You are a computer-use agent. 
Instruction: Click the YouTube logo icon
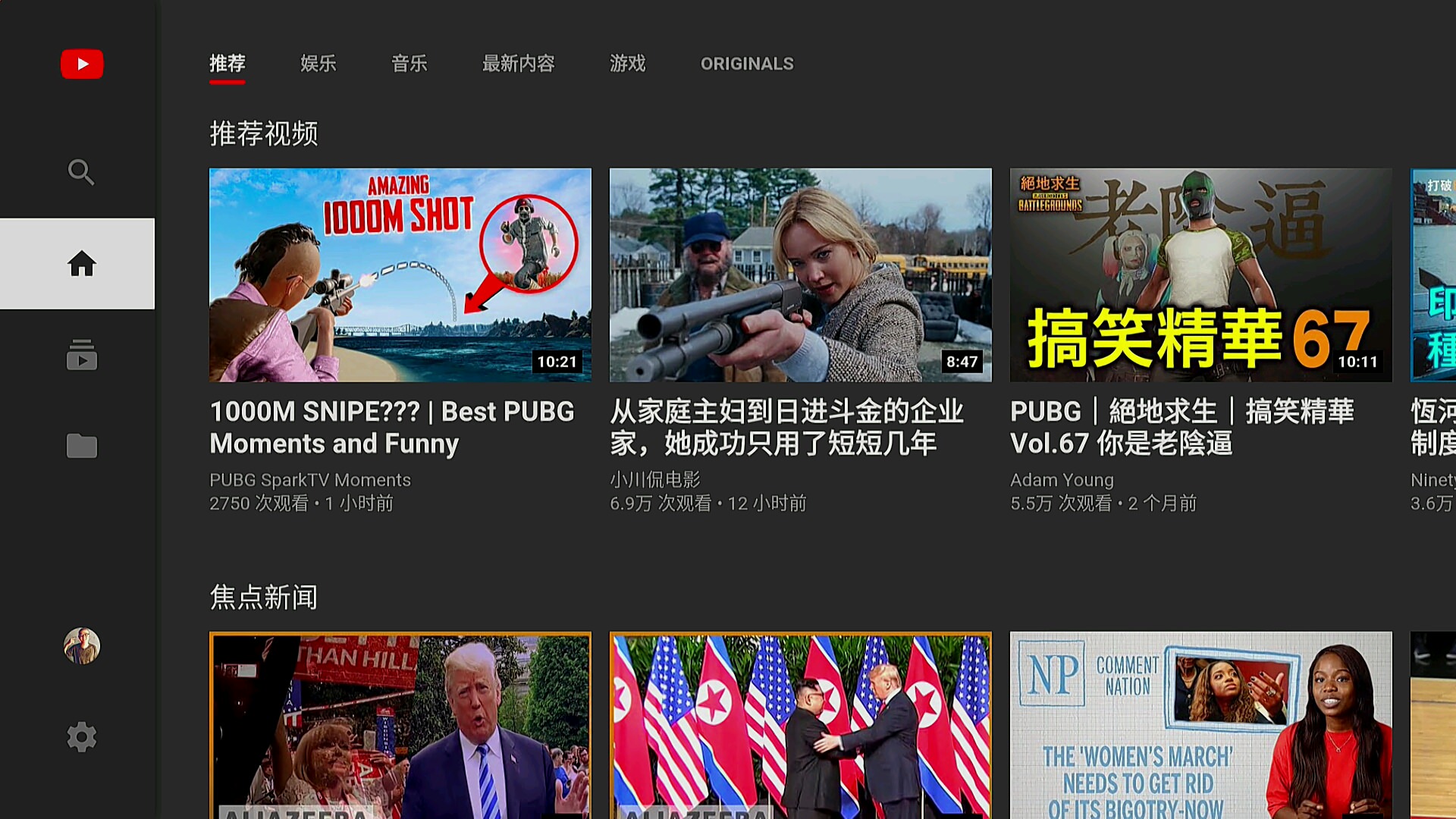tap(82, 64)
